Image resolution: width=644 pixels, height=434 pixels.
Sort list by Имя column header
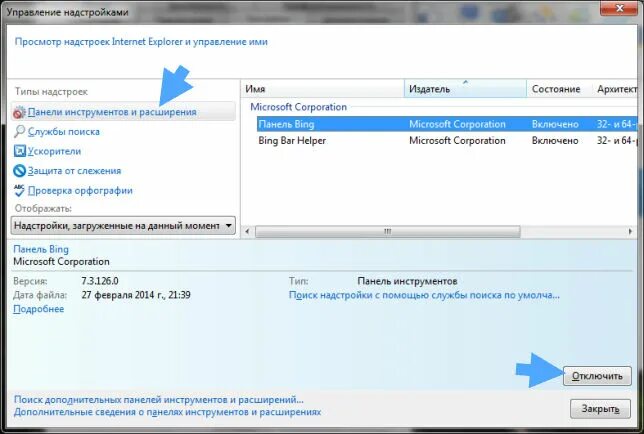pyautogui.click(x=322, y=89)
